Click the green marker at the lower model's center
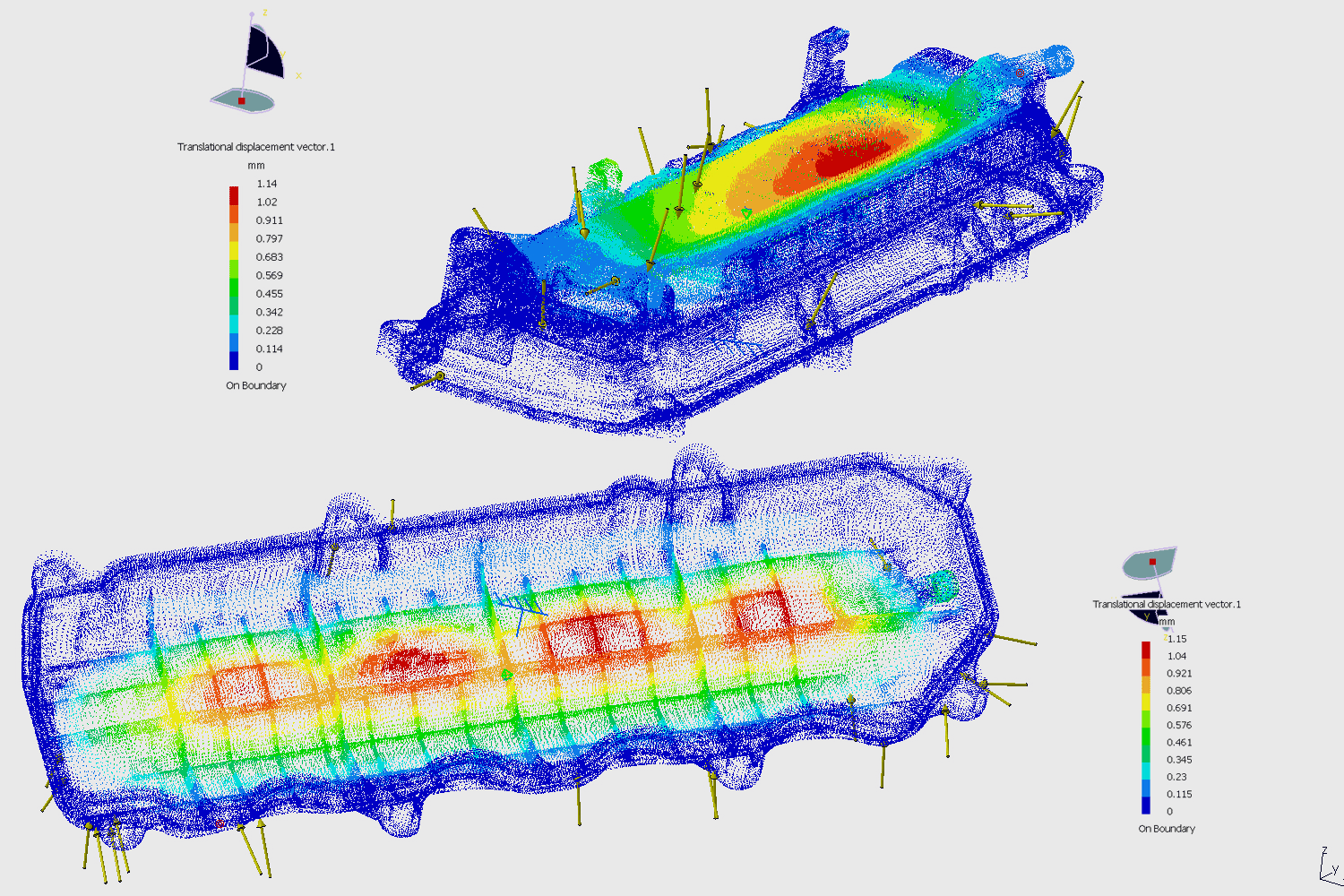 click(x=507, y=675)
